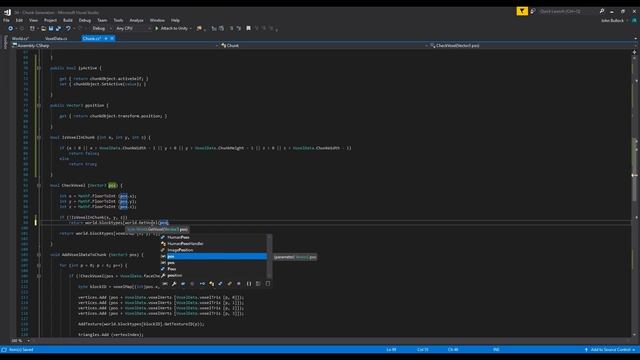Toggle the snippets filter in IntelliSense bar

pyautogui.click(x=258, y=283)
